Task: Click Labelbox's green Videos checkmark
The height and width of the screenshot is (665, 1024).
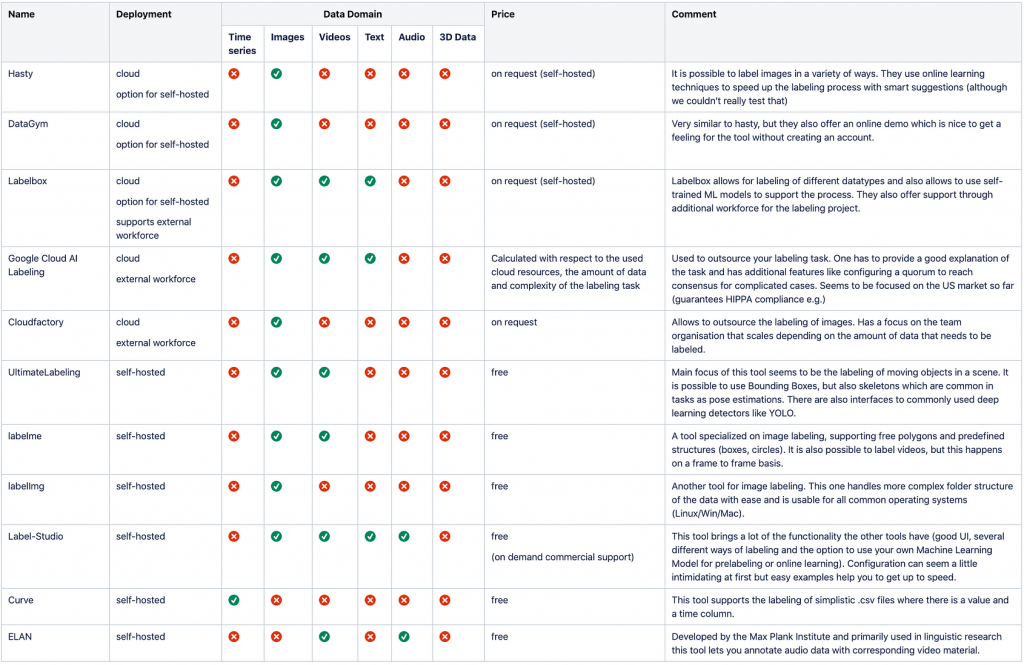Action: click(325, 181)
